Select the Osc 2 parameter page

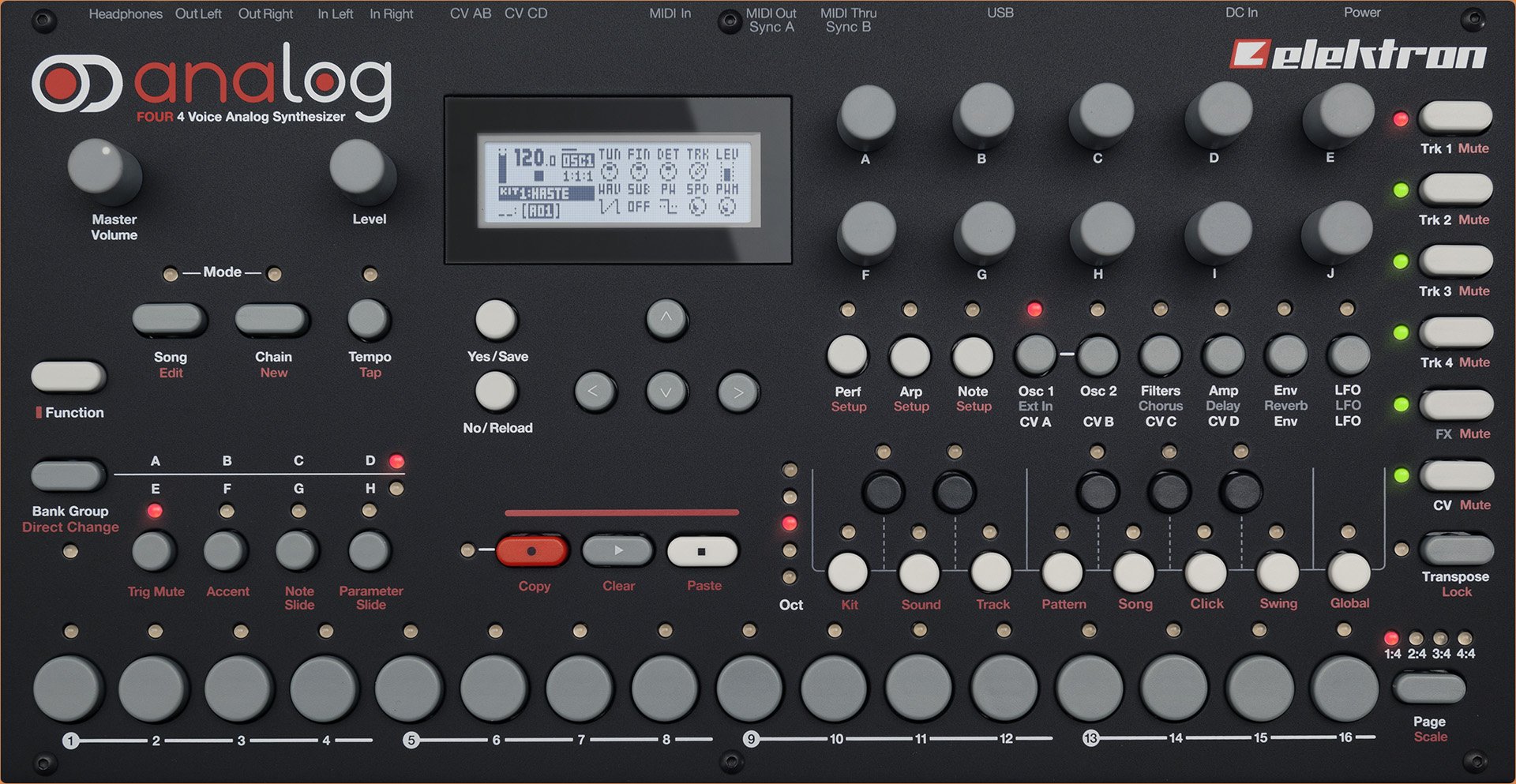pyautogui.click(x=1098, y=355)
